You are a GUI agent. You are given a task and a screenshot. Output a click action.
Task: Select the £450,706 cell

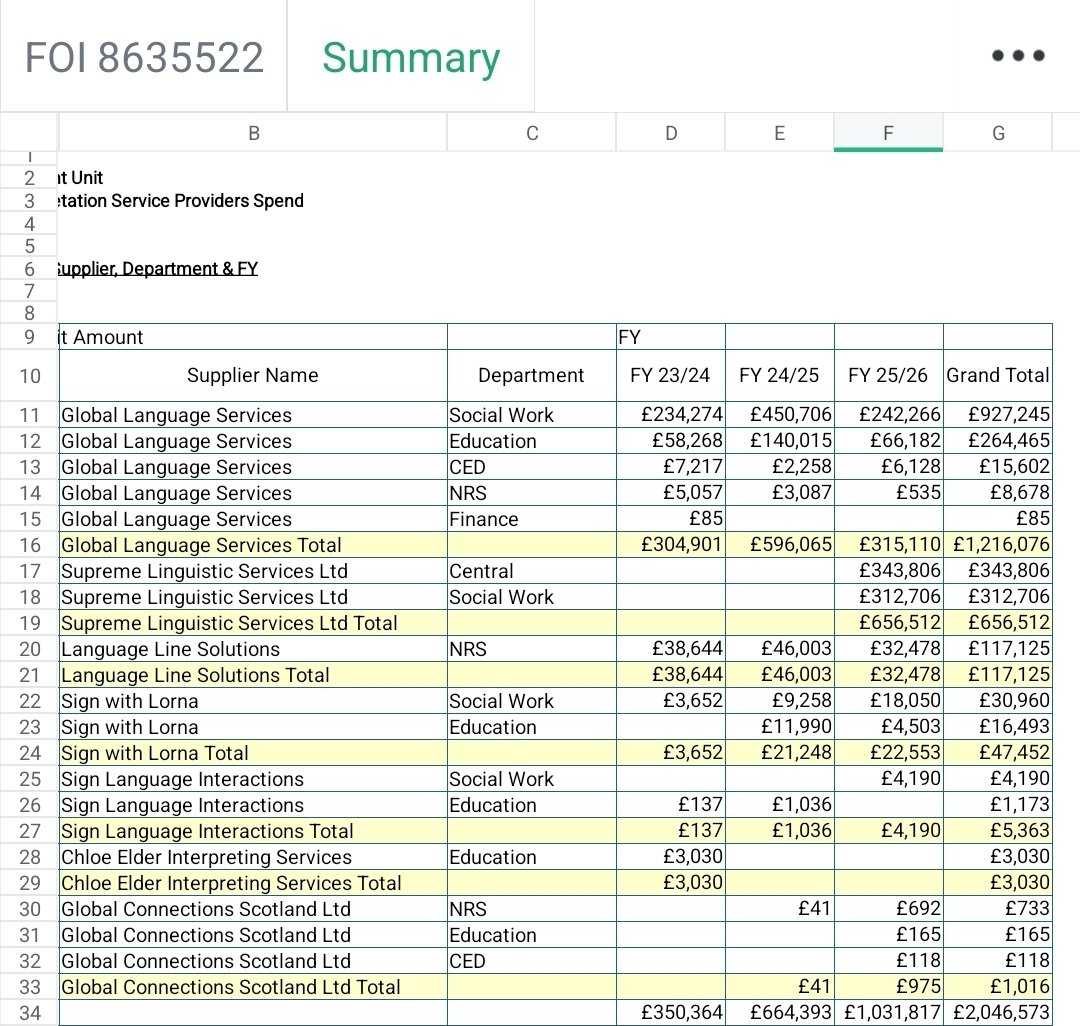[x=779, y=415]
